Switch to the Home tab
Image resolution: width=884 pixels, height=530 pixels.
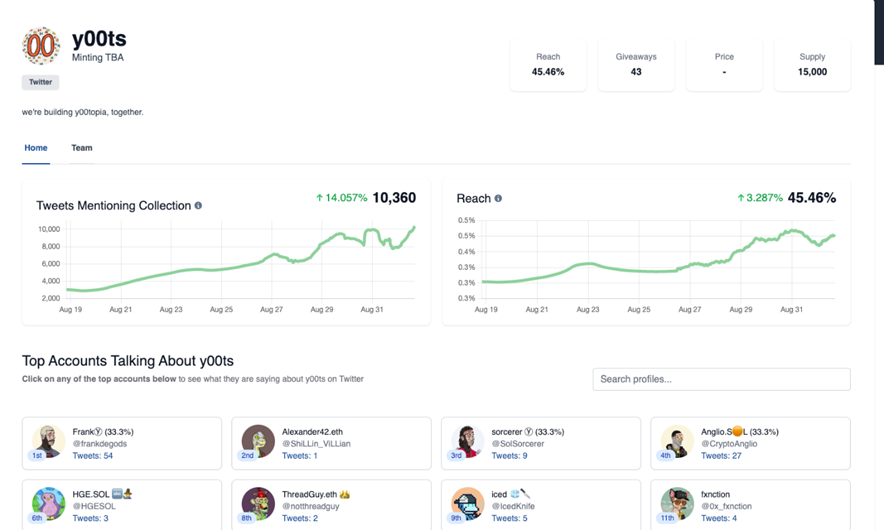pos(36,148)
